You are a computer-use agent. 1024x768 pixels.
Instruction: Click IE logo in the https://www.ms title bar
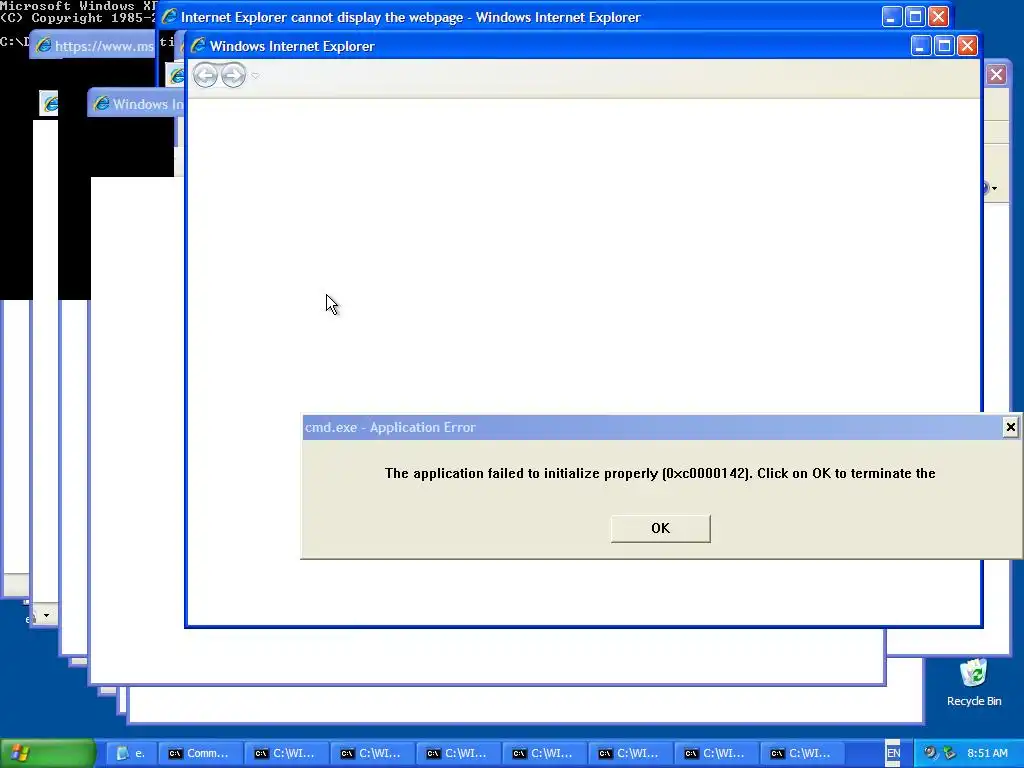(x=44, y=46)
